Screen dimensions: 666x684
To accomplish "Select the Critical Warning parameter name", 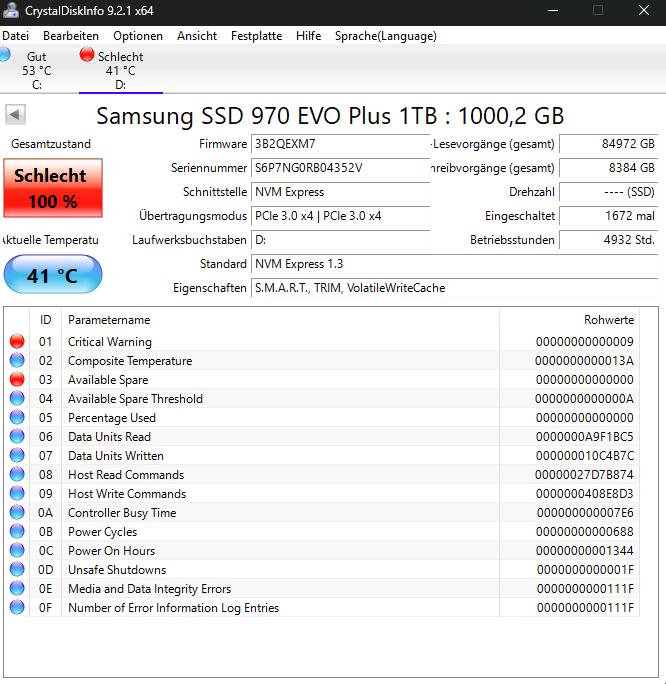I will pyautogui.click(x=109, y=342).
